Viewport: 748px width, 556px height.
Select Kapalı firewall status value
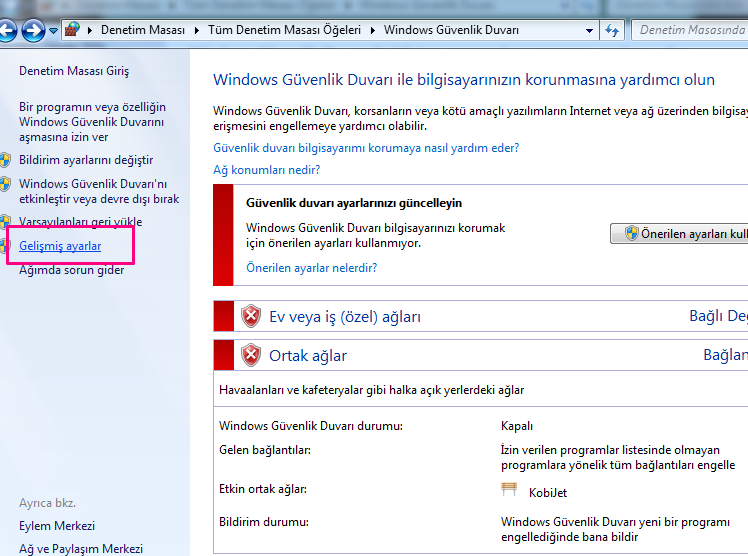click(x=517, y=426)
